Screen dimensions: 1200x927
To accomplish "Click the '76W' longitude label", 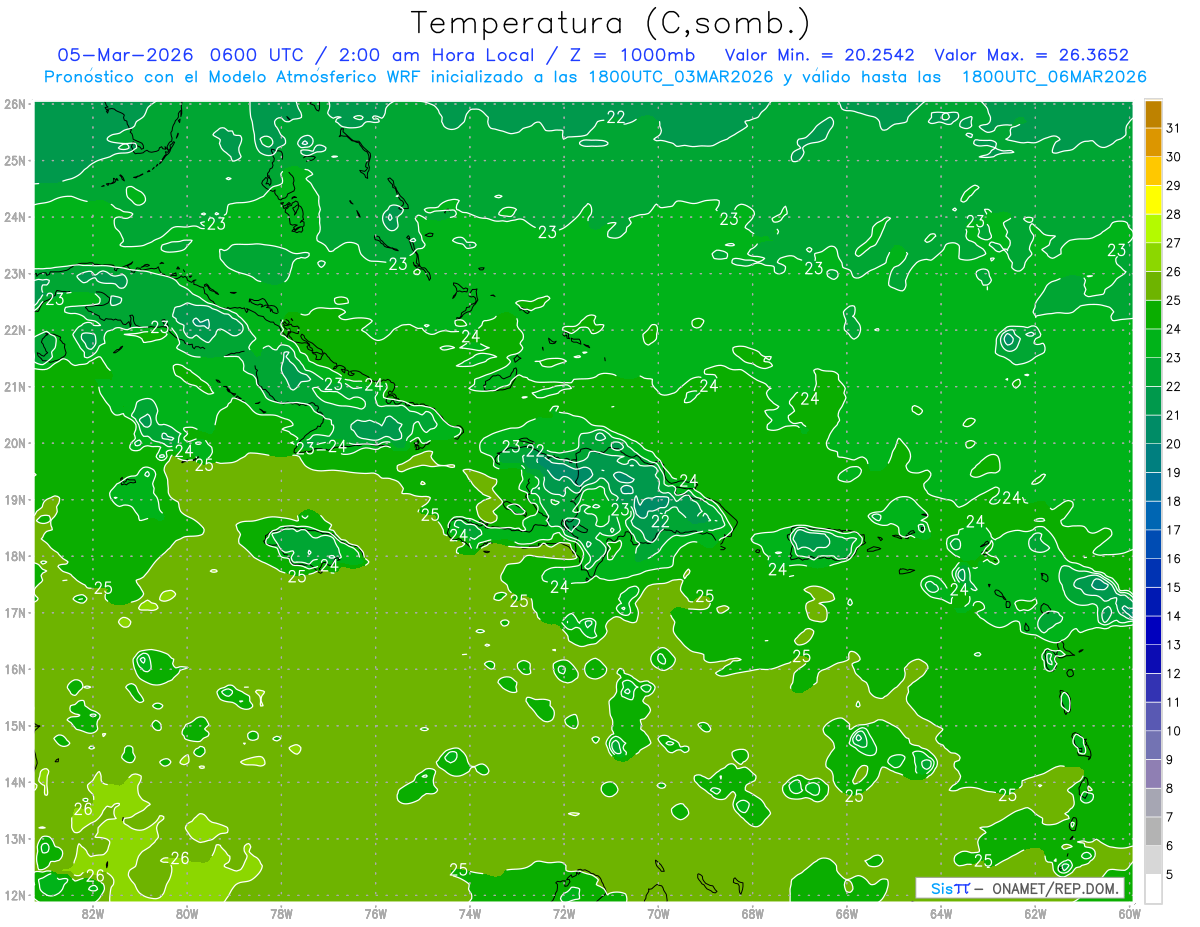I will [376, 914].
